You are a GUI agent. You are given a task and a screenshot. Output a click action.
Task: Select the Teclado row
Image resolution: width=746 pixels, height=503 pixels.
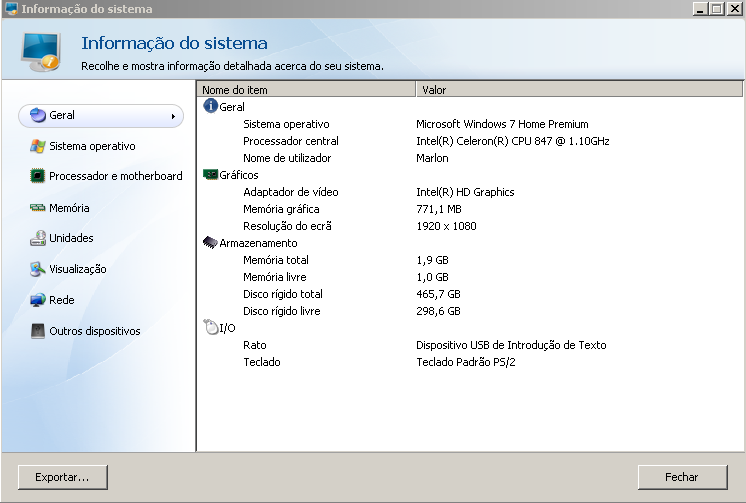click(469, 362)
